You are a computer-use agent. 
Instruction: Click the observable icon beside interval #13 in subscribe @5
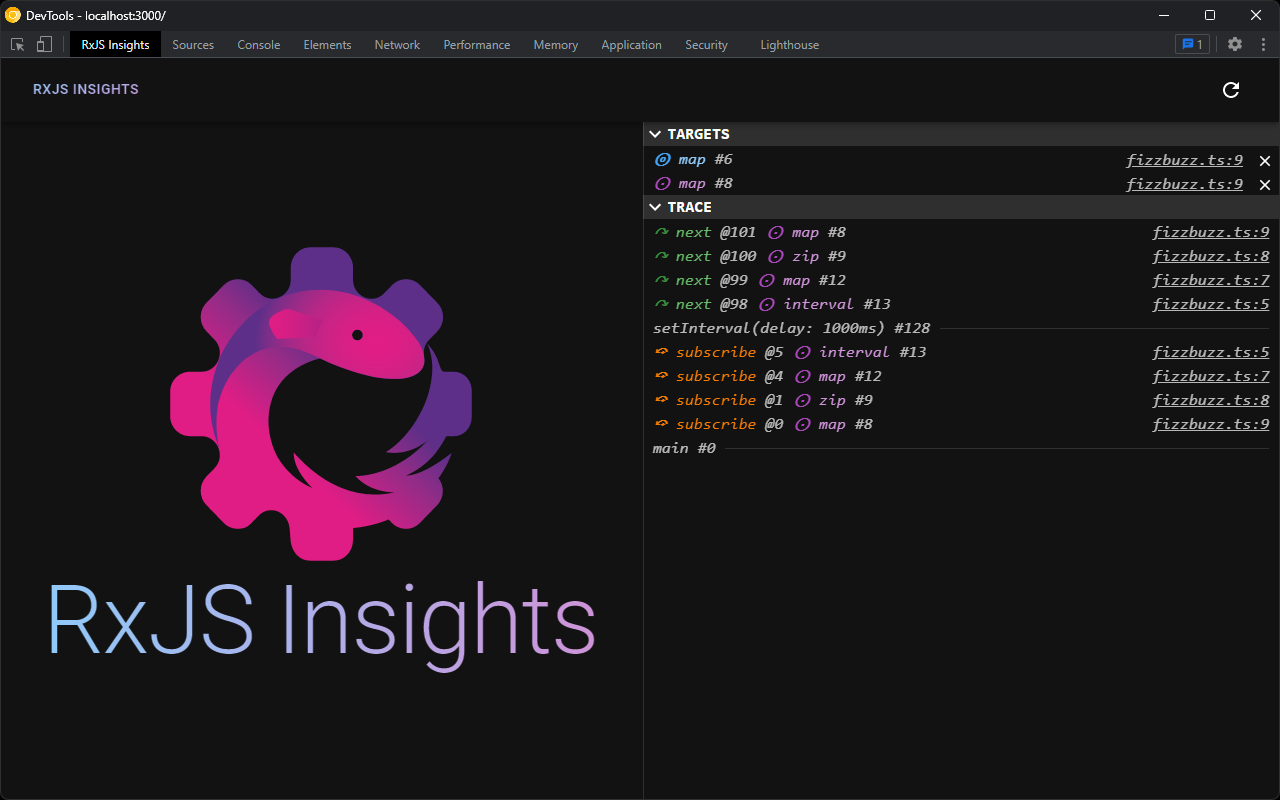pyautogui.click(x=803, y=353)
